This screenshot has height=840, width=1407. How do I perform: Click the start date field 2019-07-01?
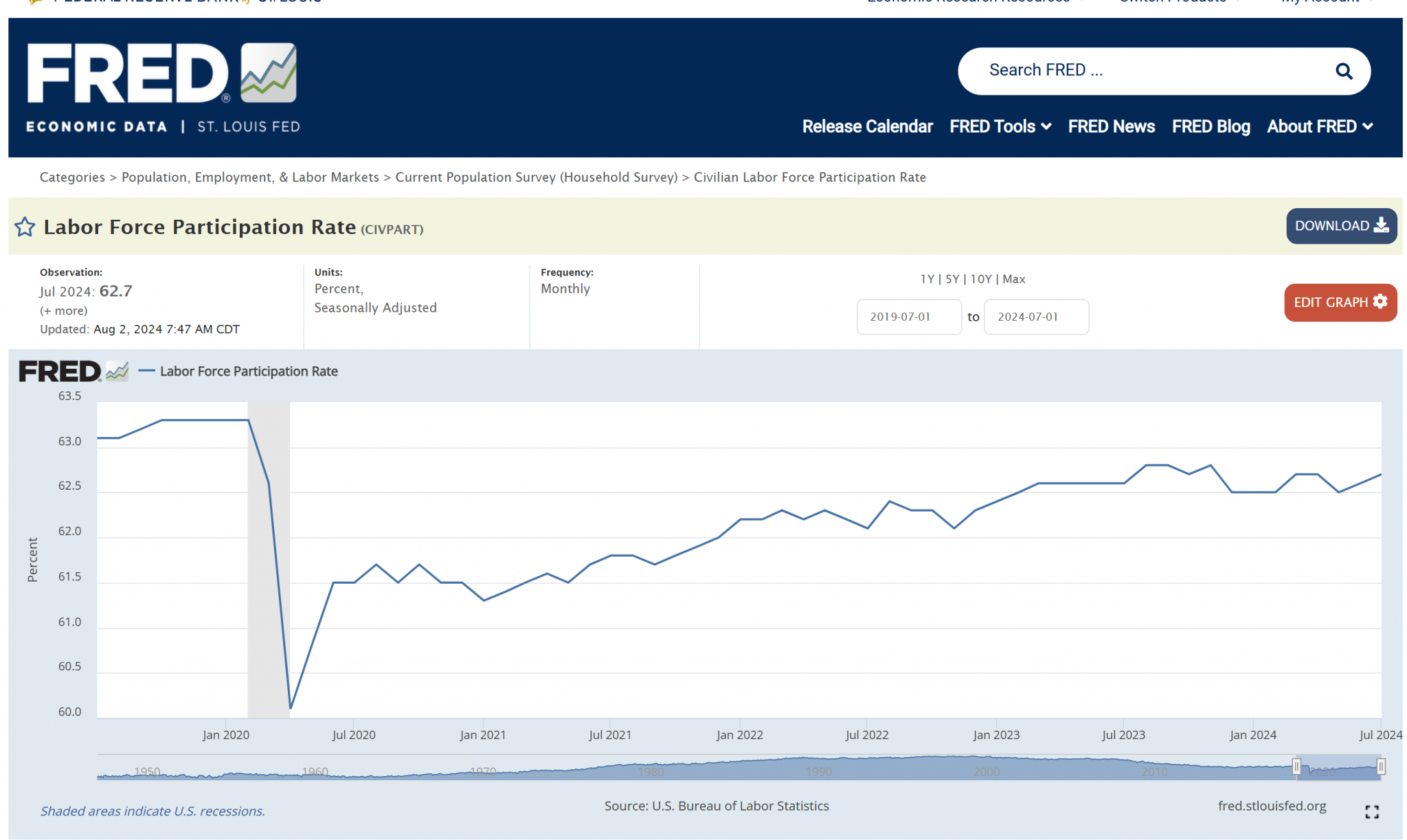908,317
